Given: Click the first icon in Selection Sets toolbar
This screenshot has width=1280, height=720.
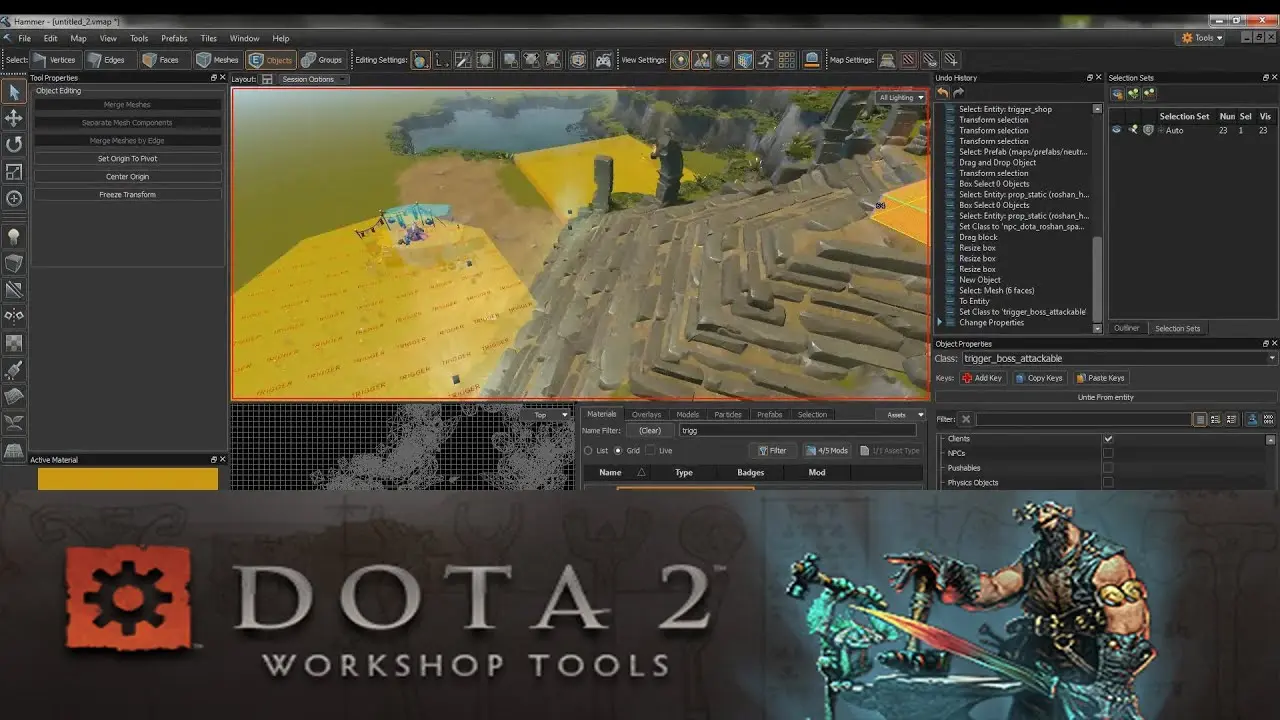Looking at the screenshot, I should (1118, 93).
